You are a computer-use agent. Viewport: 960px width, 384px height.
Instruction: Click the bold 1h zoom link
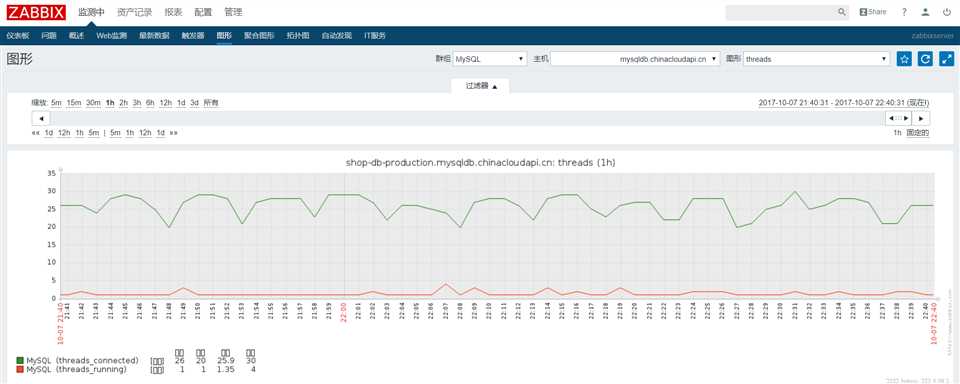[110, 103]
